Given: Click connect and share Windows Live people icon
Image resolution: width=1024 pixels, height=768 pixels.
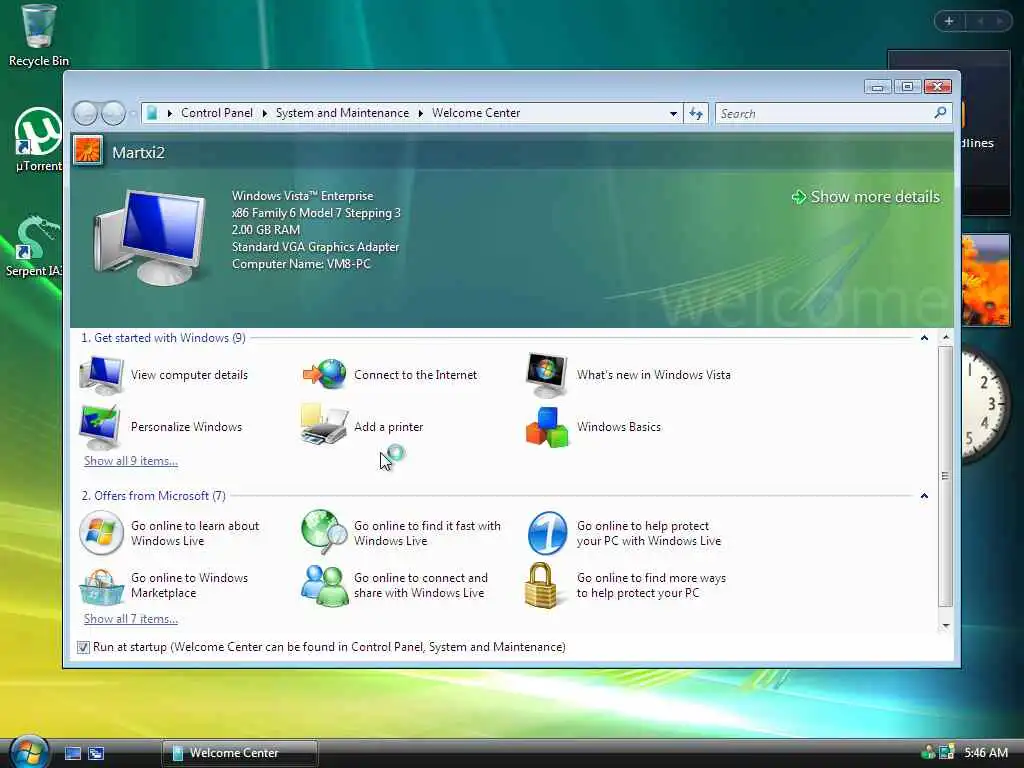Looking at the screenshot, I should pos(325,585).
